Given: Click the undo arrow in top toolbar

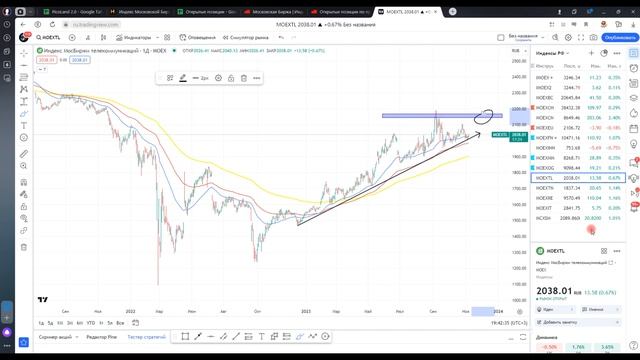Looking at the screenshot, I should point(281,38).
